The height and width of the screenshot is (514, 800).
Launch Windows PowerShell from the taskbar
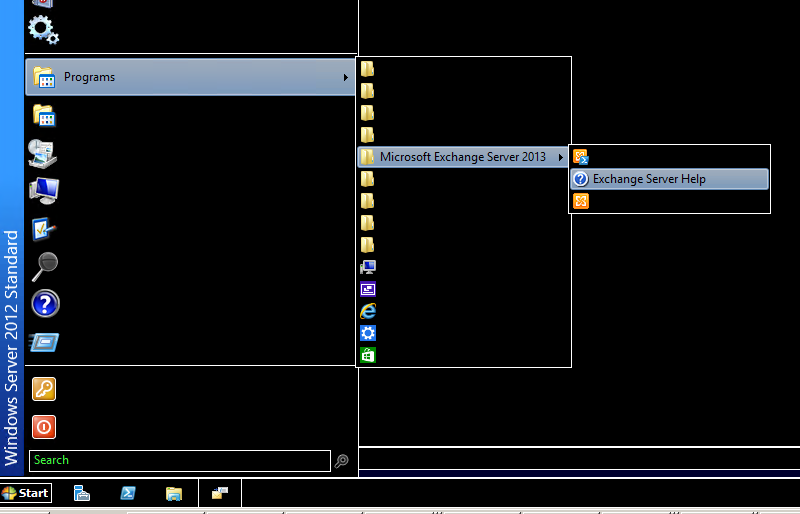(x=128, y=493)
